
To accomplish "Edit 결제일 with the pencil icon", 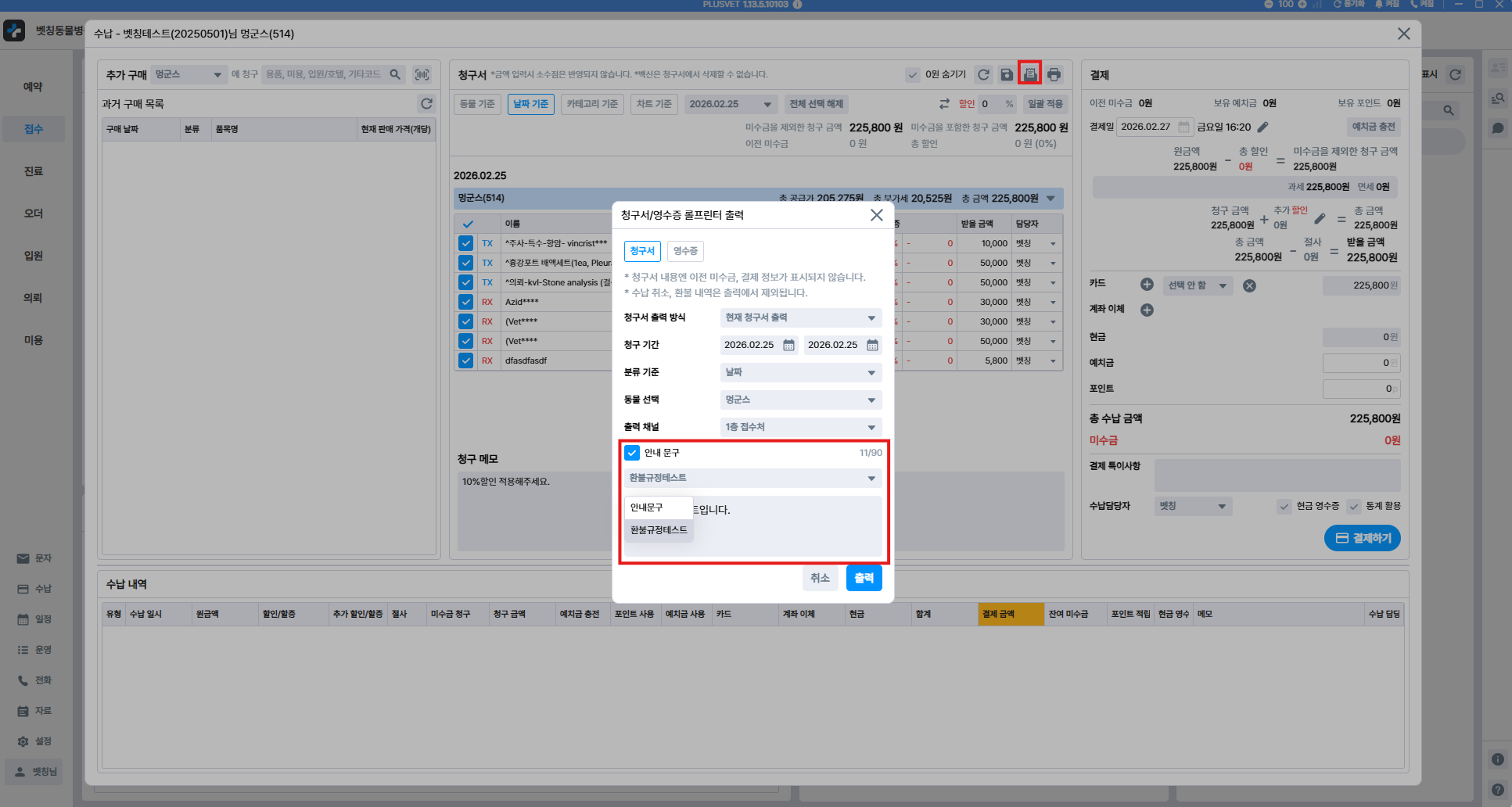I will [1262, 127].
